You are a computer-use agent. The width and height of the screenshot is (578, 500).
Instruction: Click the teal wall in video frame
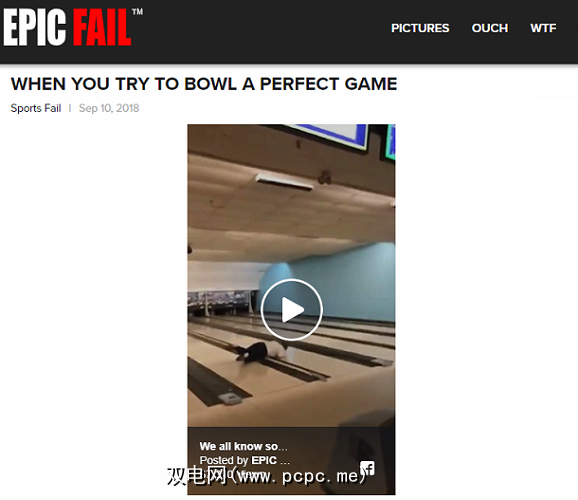(x=332, y=280)
